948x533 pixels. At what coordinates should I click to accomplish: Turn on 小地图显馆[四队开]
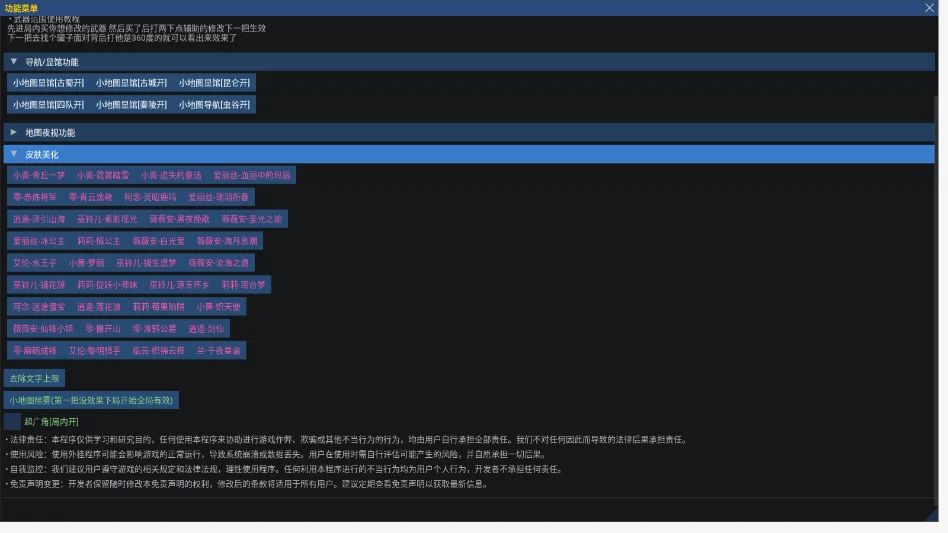pyautogui.click(x=48, y=105)
